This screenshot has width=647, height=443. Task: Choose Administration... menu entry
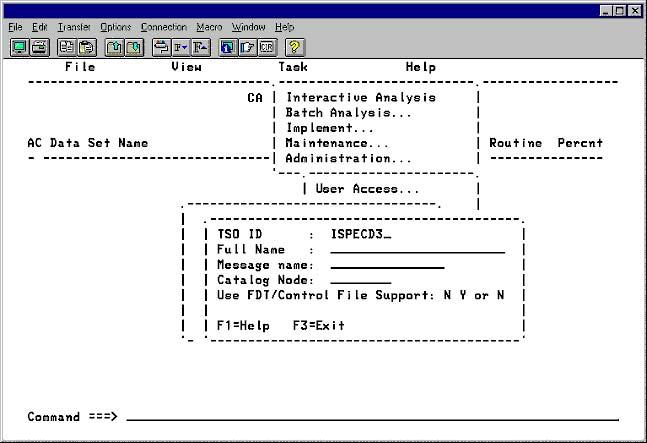(x=348, y=158)
